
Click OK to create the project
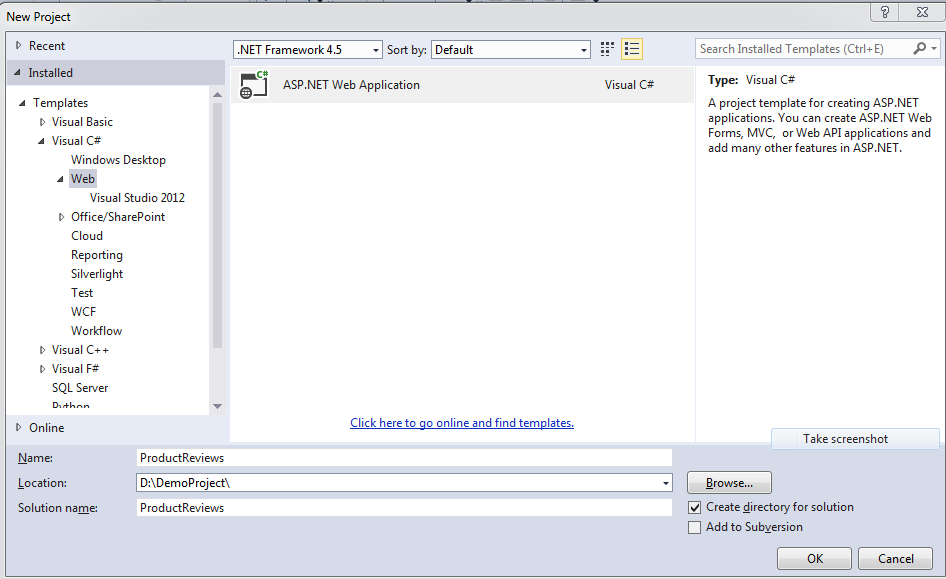tap(814, 558)
